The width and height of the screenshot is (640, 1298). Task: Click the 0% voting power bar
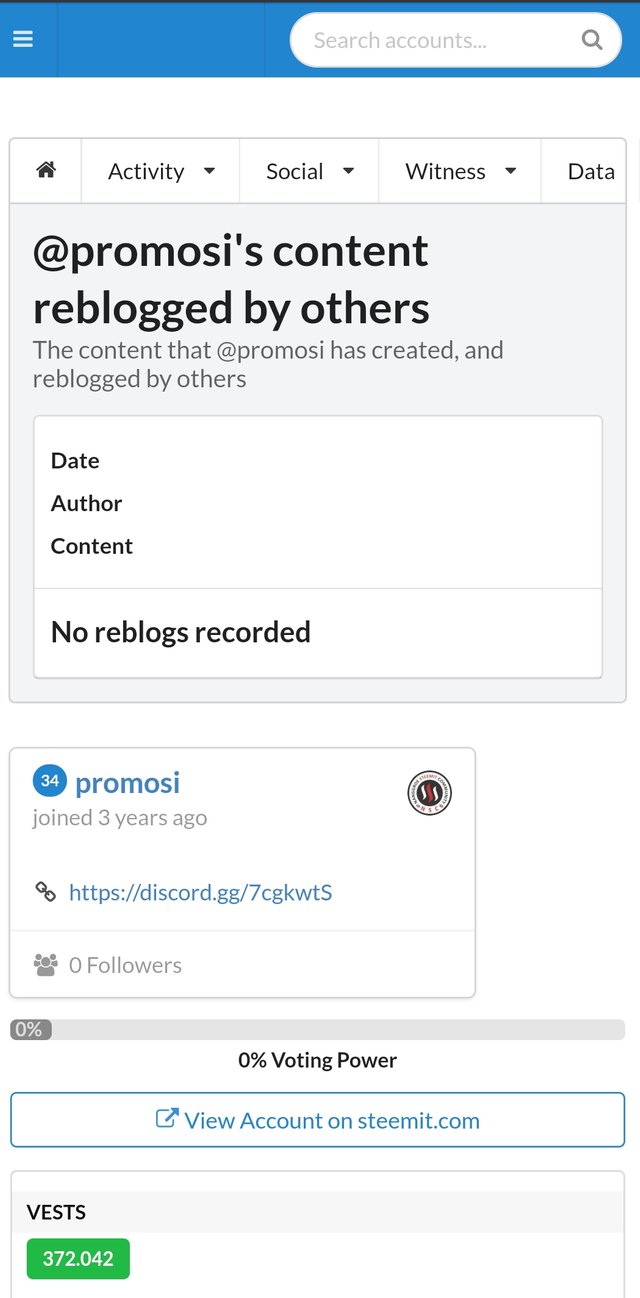coord(318,1030)
